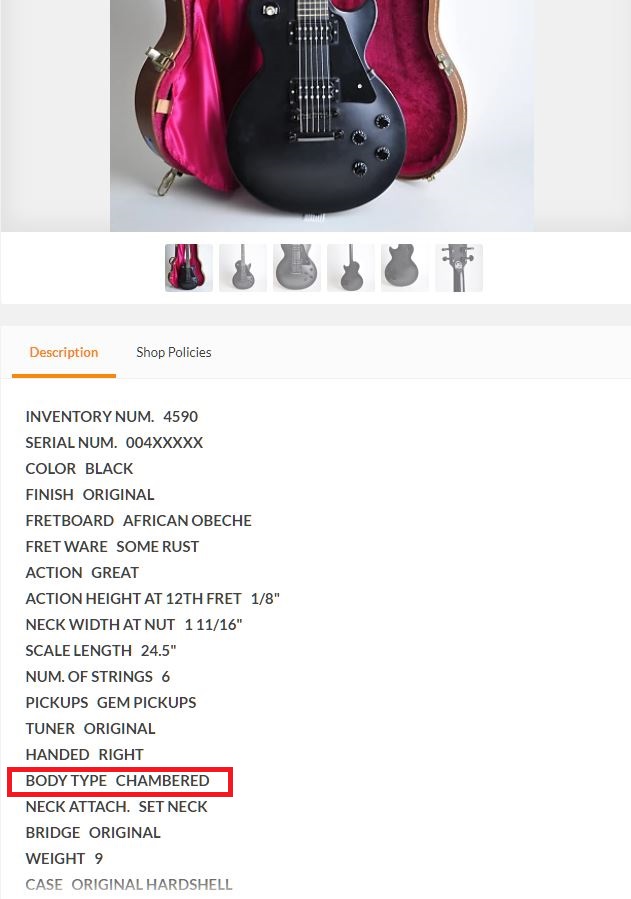The height and width of the screenshot is (899, 631).
Task: Click the WEIGHT 9 specification line
Action: 64,858
